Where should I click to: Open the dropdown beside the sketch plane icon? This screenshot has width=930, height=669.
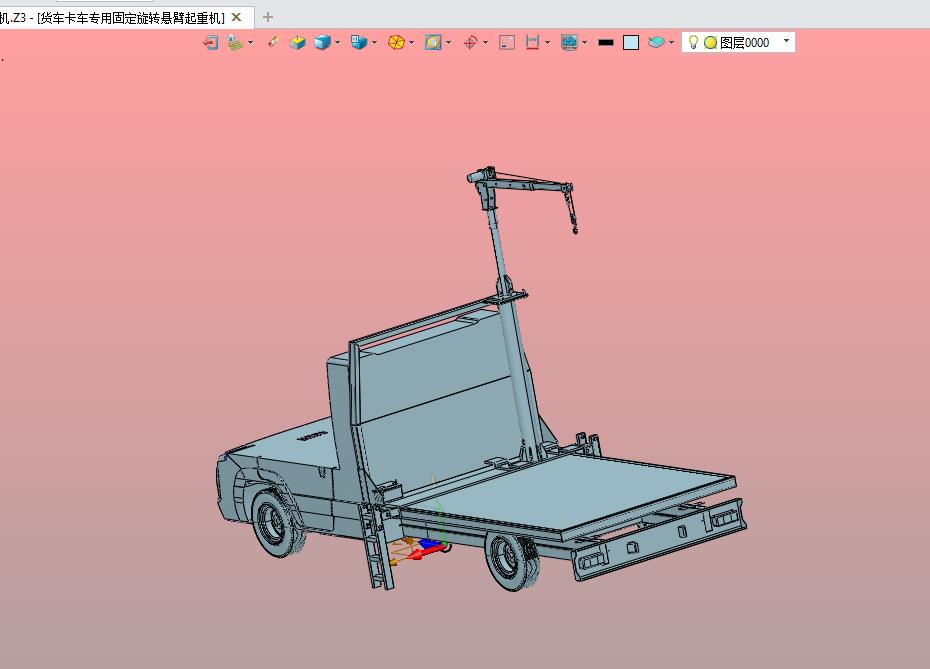pyautogui.click(x=250, y=42)
